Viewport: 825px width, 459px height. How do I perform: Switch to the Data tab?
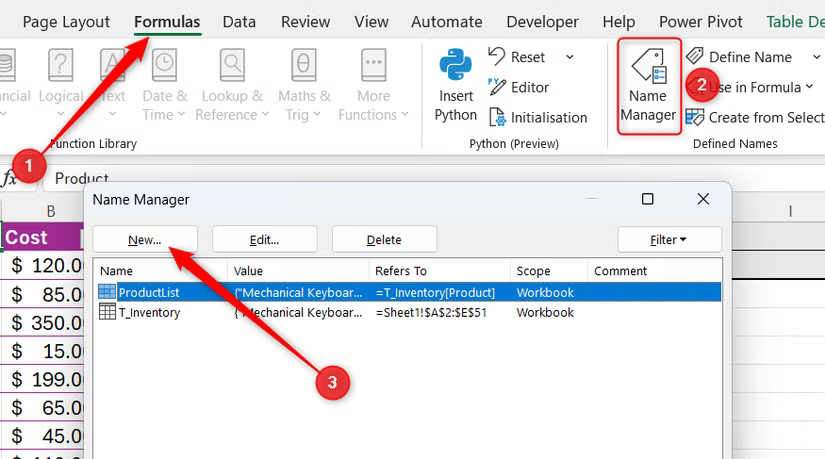pyautogui.click(x=239, y=21)
